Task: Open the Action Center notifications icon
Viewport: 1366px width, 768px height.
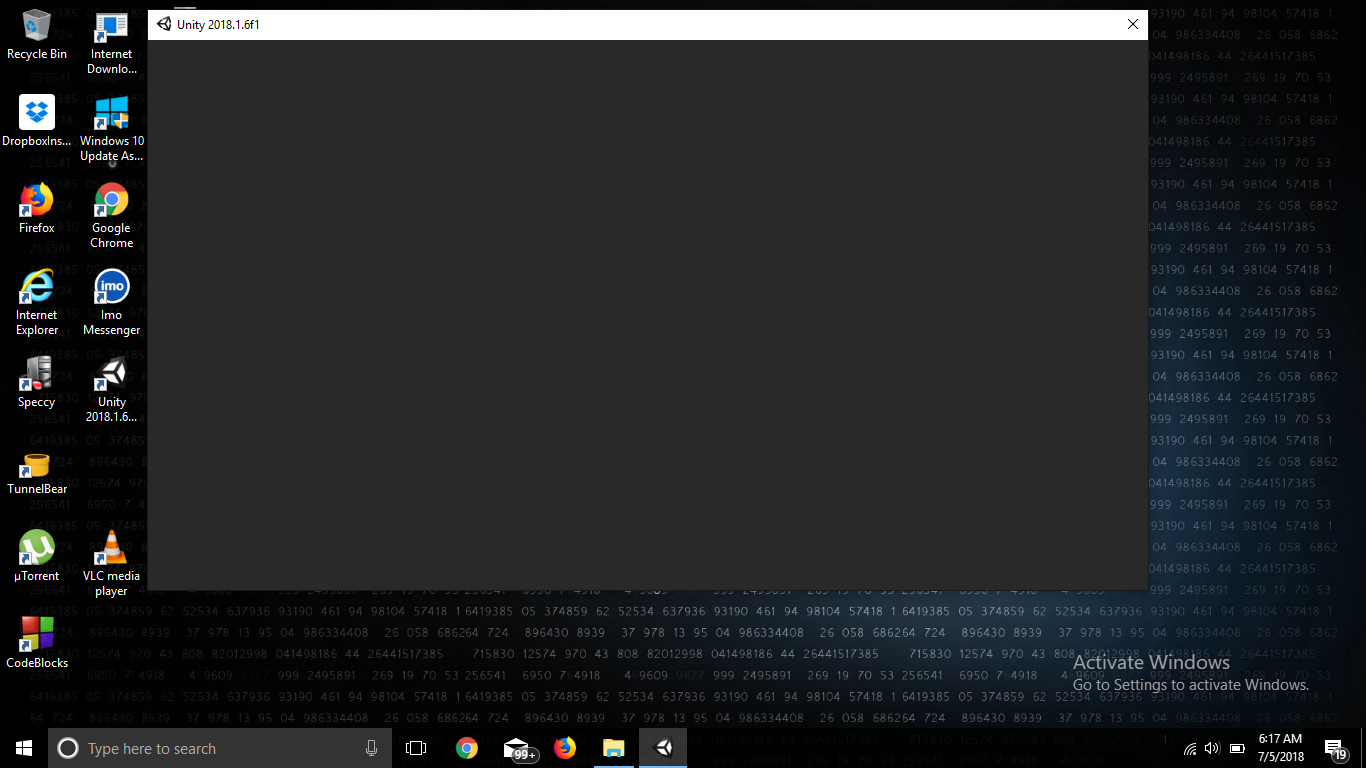Action: (x=1336, y=748)
